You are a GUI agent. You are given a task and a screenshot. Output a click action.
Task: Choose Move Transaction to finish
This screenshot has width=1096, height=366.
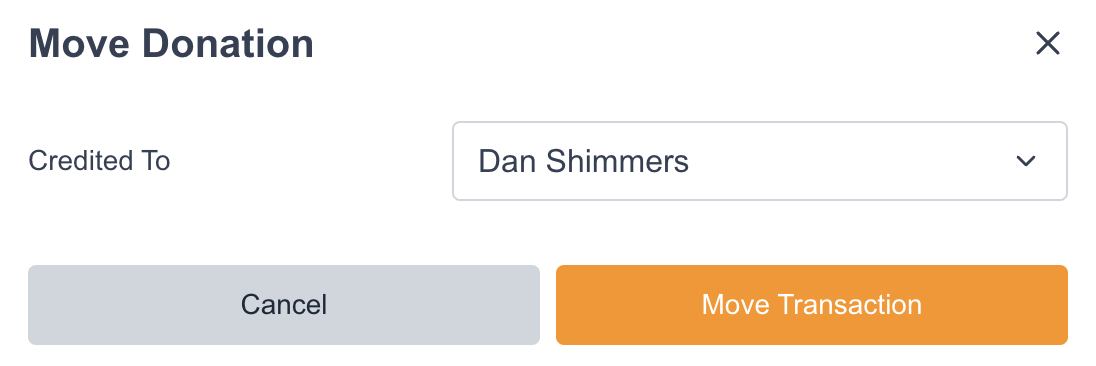point(812,305)
